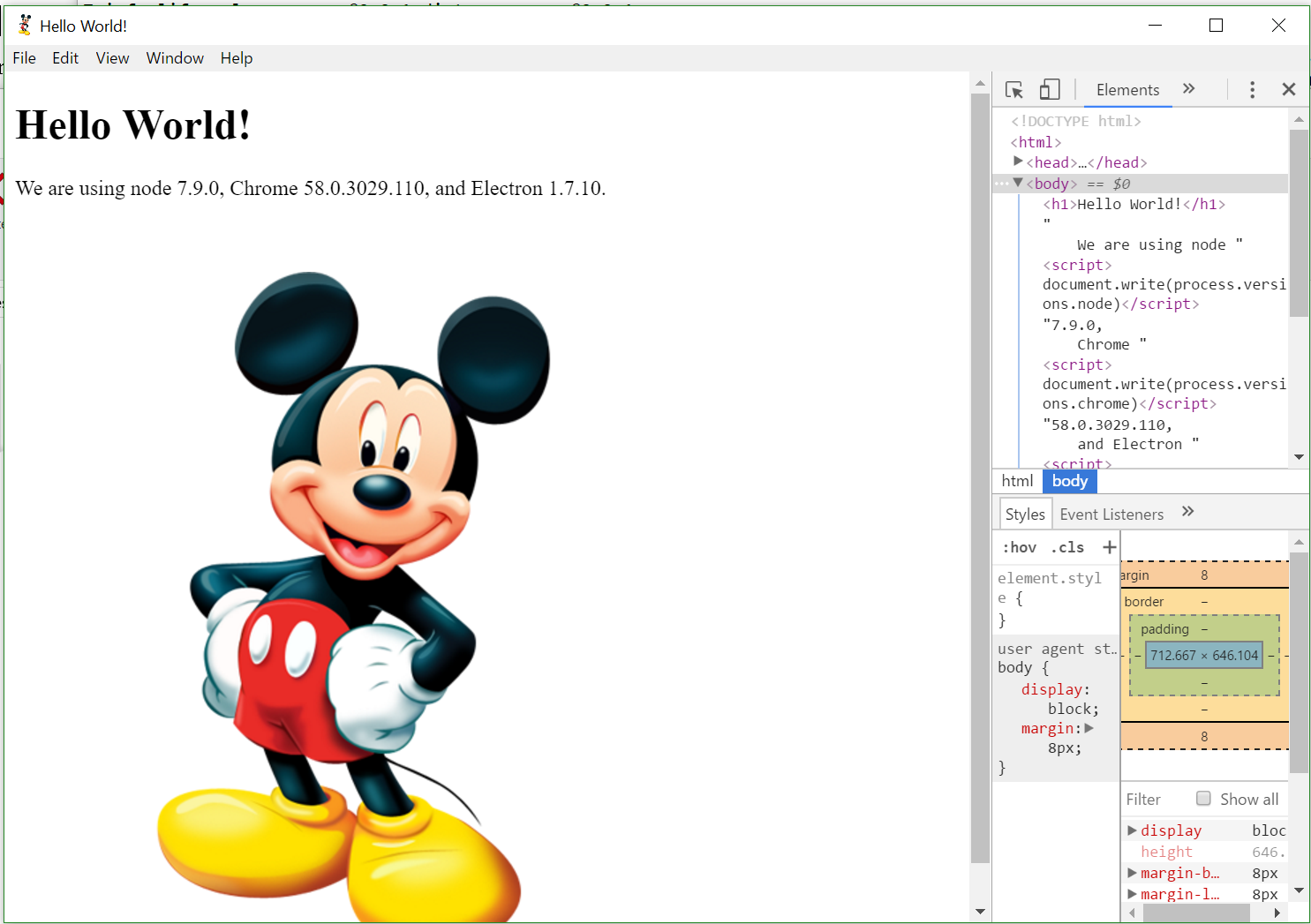Show more tabs next to Event Listeners

pos(1188,512)
